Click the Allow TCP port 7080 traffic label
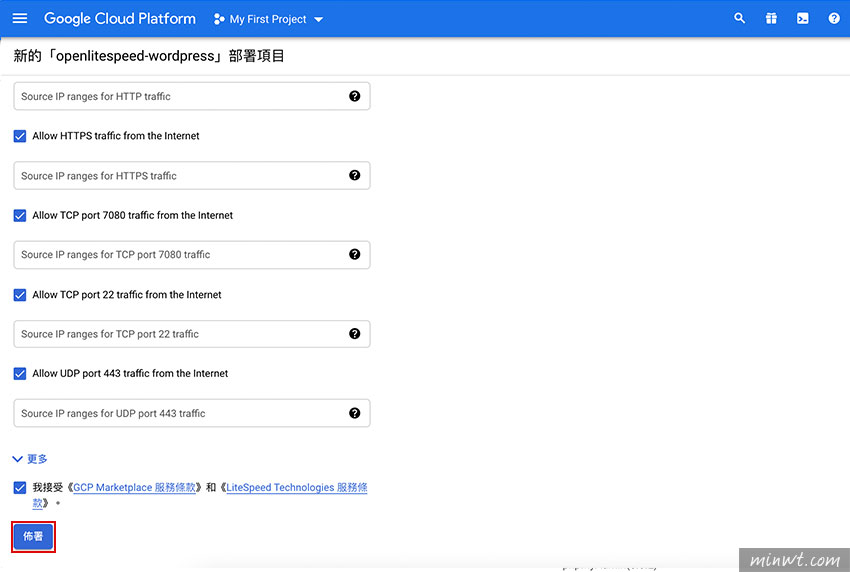This screenshot has width=850, height=572. pyautogui.click(x=132, y=215)
